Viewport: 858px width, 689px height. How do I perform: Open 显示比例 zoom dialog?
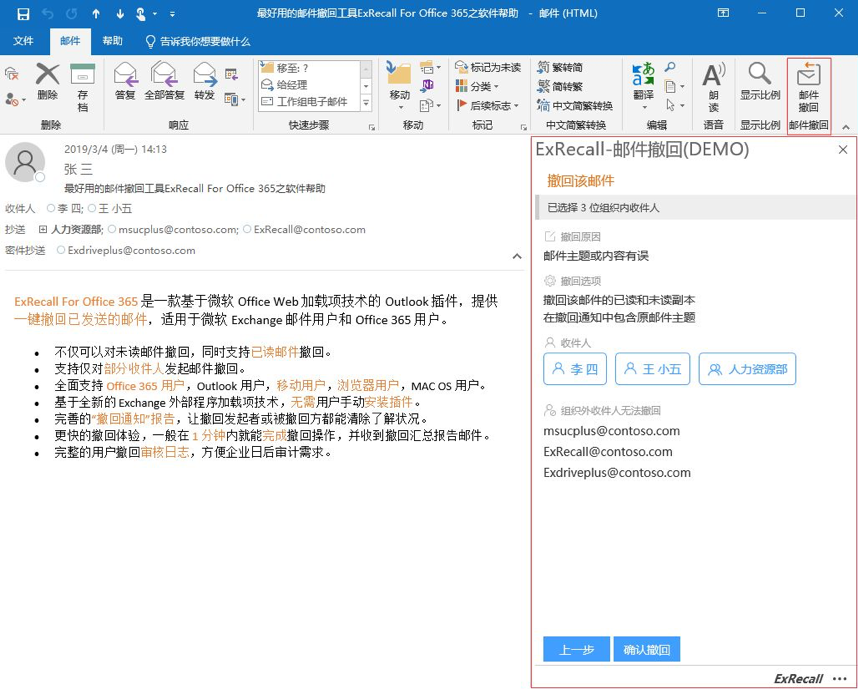760,82
